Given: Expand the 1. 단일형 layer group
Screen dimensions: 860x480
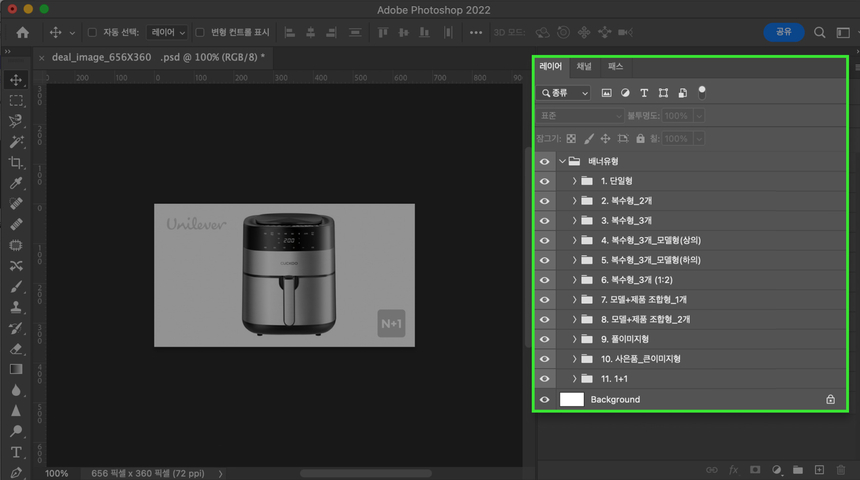Looking at the screenshot, I should tap(574, 181).
